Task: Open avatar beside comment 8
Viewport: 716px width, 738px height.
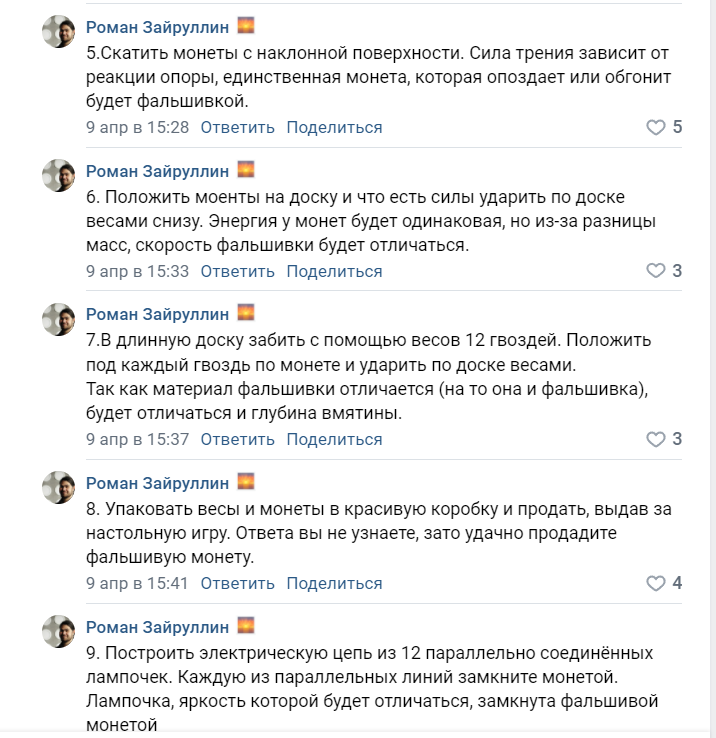Action: click(x=59, y=488)
